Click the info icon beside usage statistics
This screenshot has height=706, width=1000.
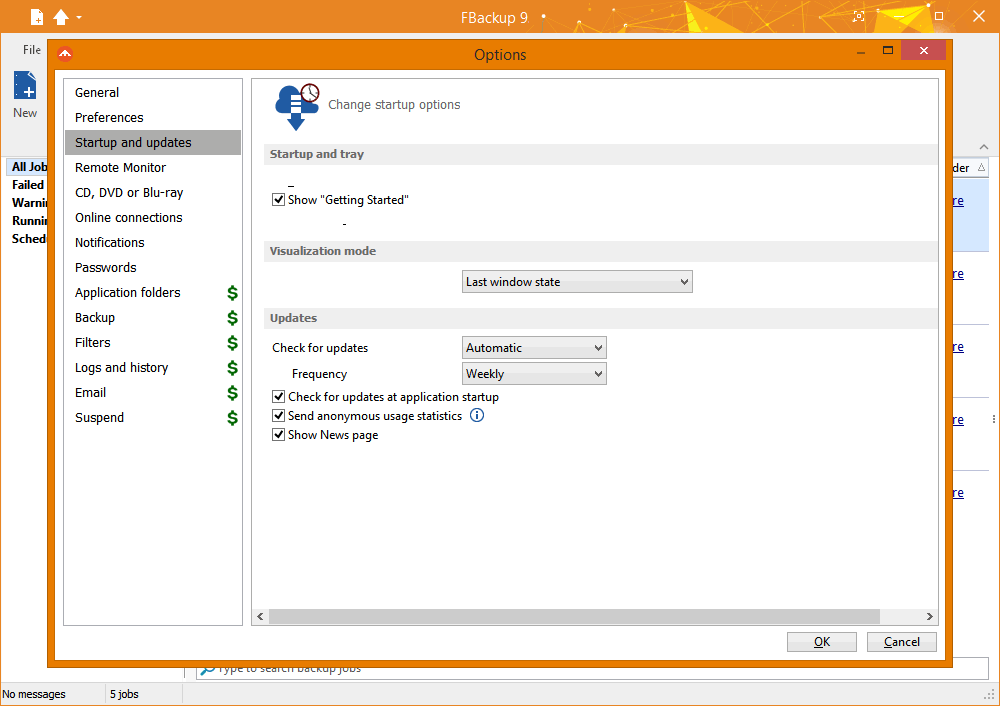(477, 416)
